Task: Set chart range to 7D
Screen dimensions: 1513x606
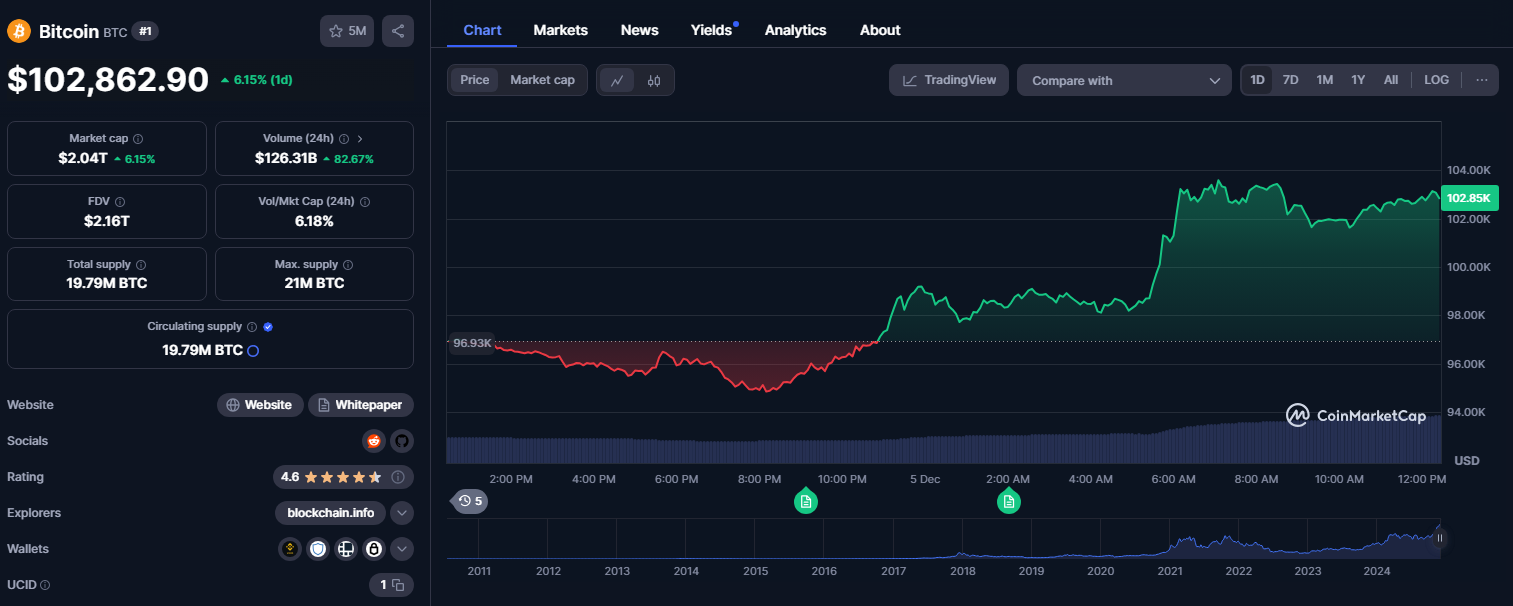Action: coord(1291,80)
